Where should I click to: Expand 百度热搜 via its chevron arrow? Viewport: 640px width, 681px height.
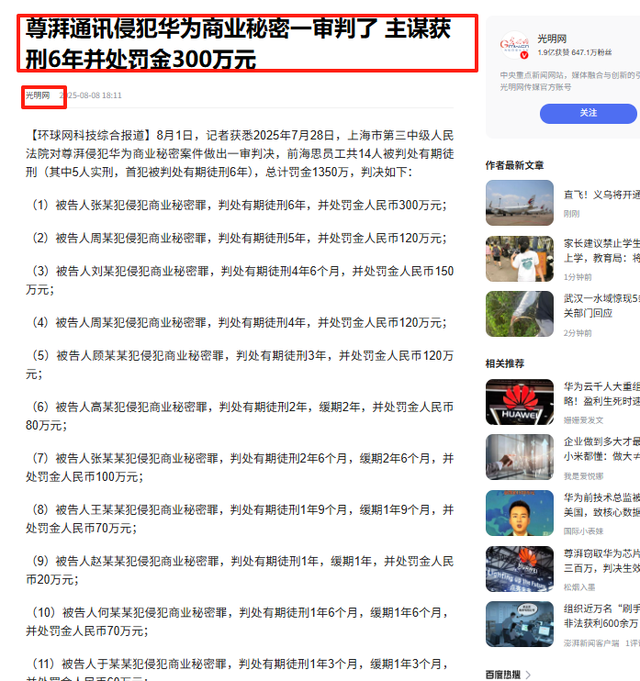(528, 674)
